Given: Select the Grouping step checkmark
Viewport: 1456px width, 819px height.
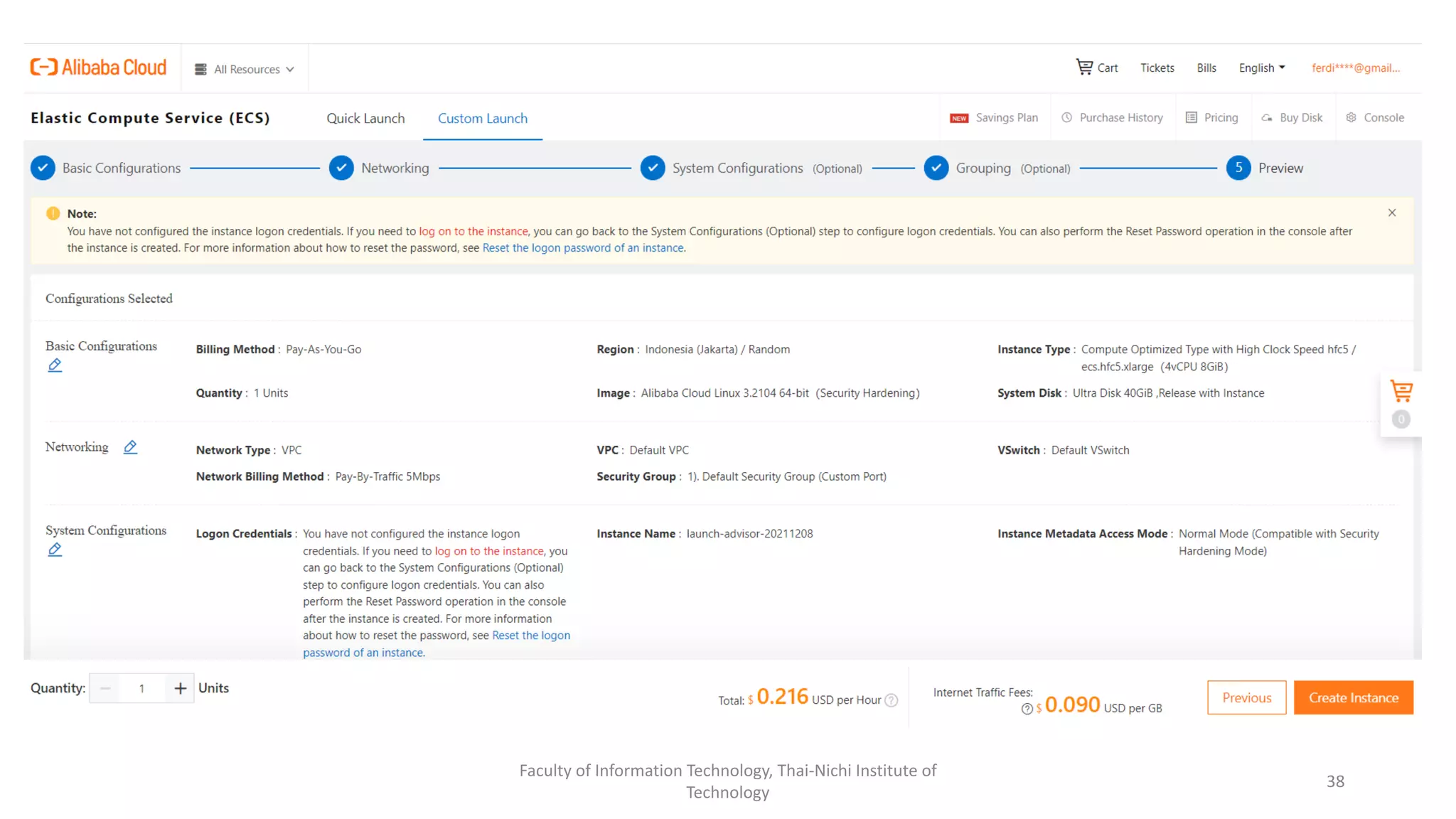Looking at the screenshot, I should coord(936,168).
